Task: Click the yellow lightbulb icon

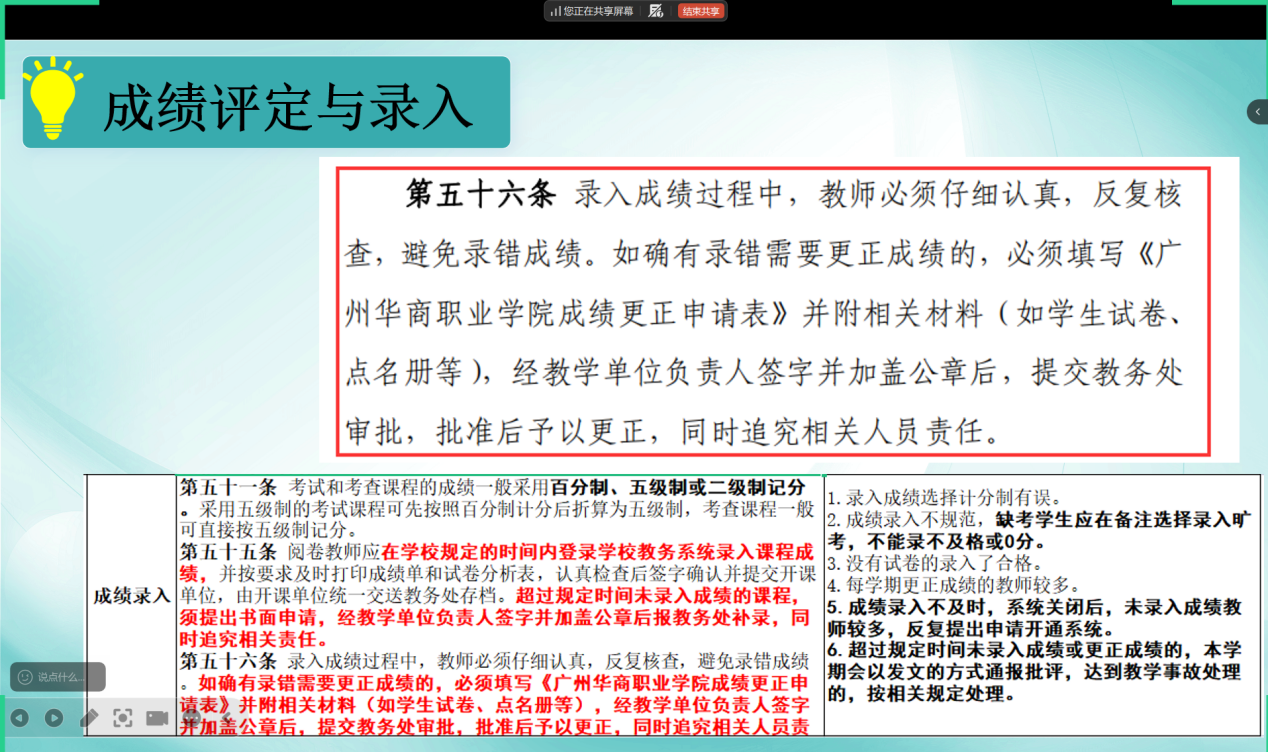Action: [53, 98]
